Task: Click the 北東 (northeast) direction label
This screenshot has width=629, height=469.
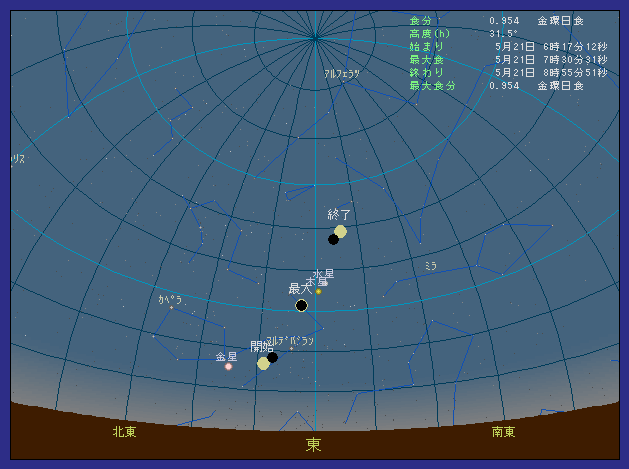Action: (124, 432)
